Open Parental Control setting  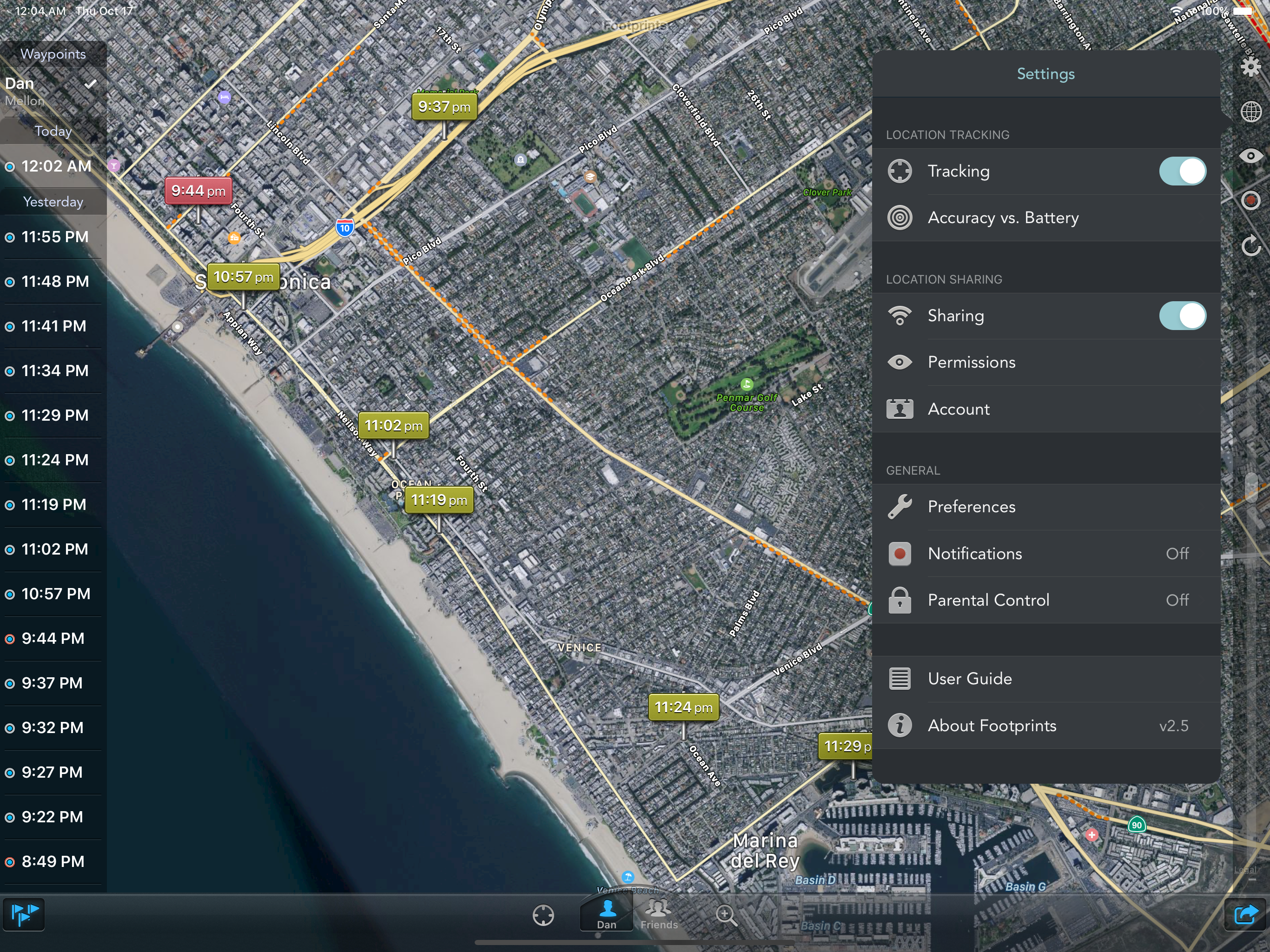(x=1045, y=600)
